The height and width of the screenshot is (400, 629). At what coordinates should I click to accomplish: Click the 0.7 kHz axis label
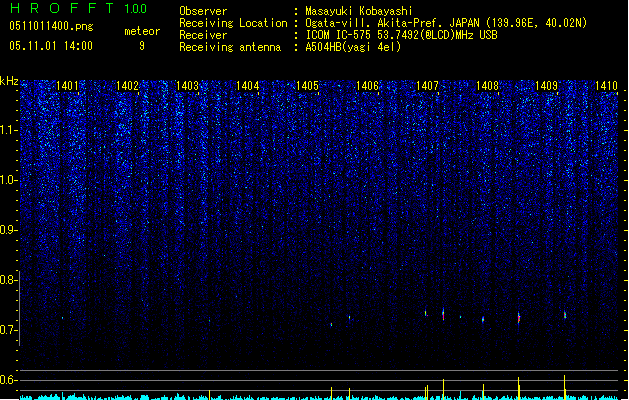(x=9, y=330)
